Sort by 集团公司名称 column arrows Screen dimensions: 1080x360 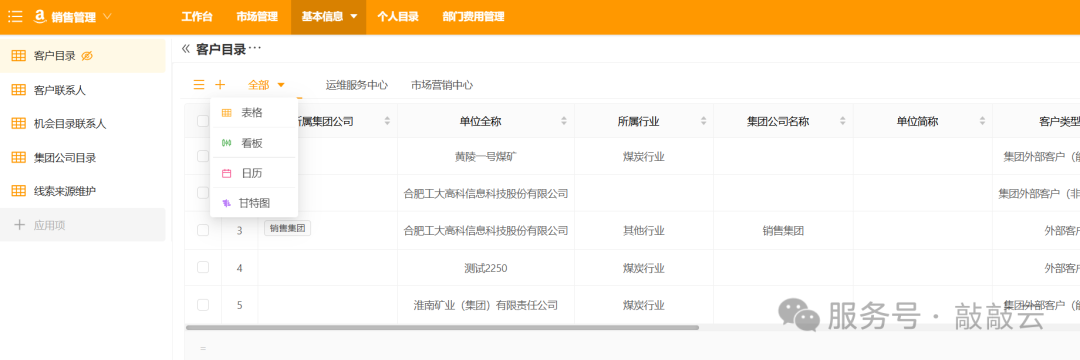click(842, 121)
